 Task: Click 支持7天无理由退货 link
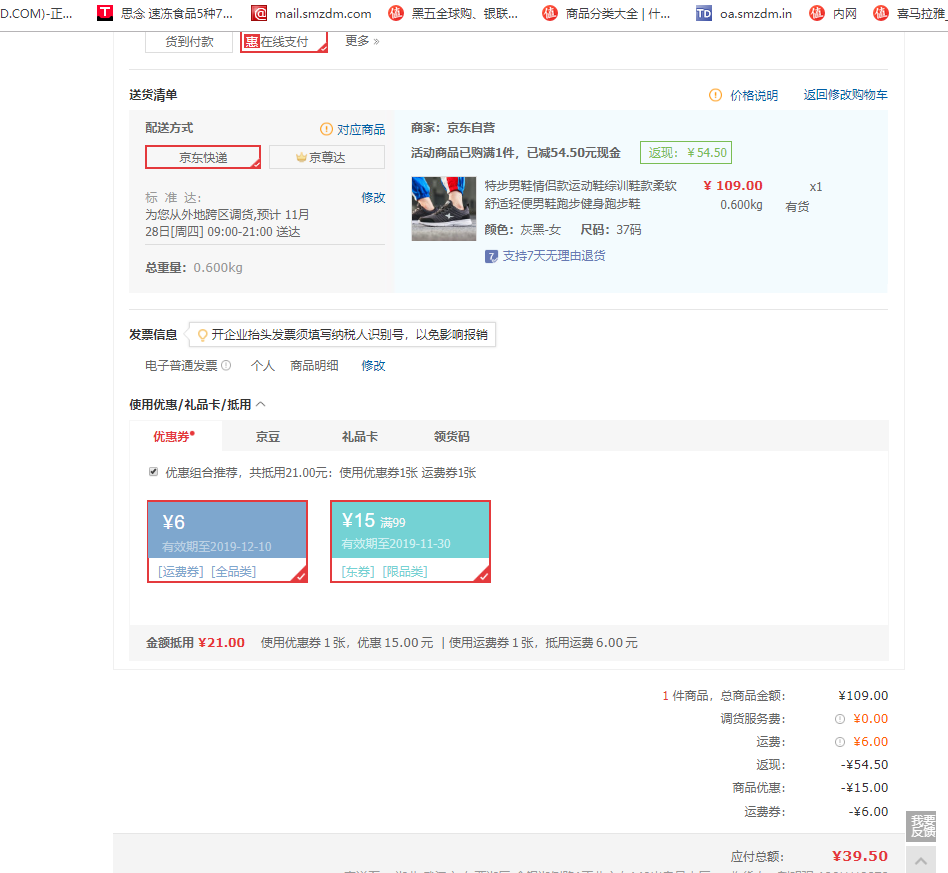[x=554, y=256]
